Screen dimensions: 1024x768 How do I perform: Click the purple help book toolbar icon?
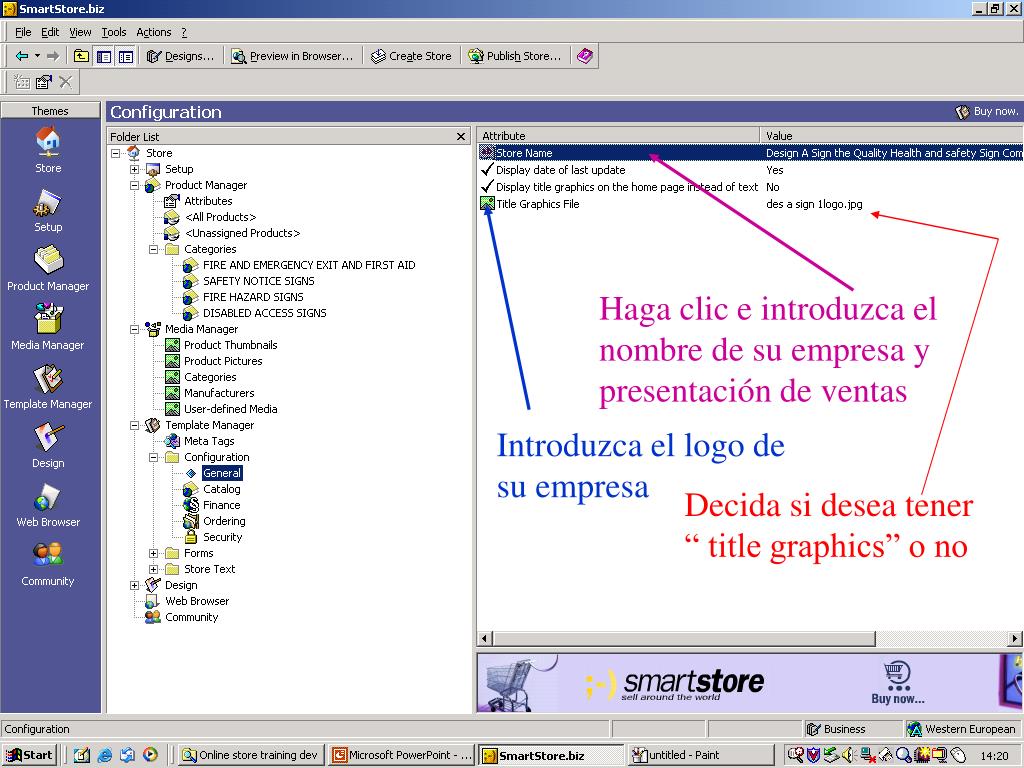[x=584, y=56]
